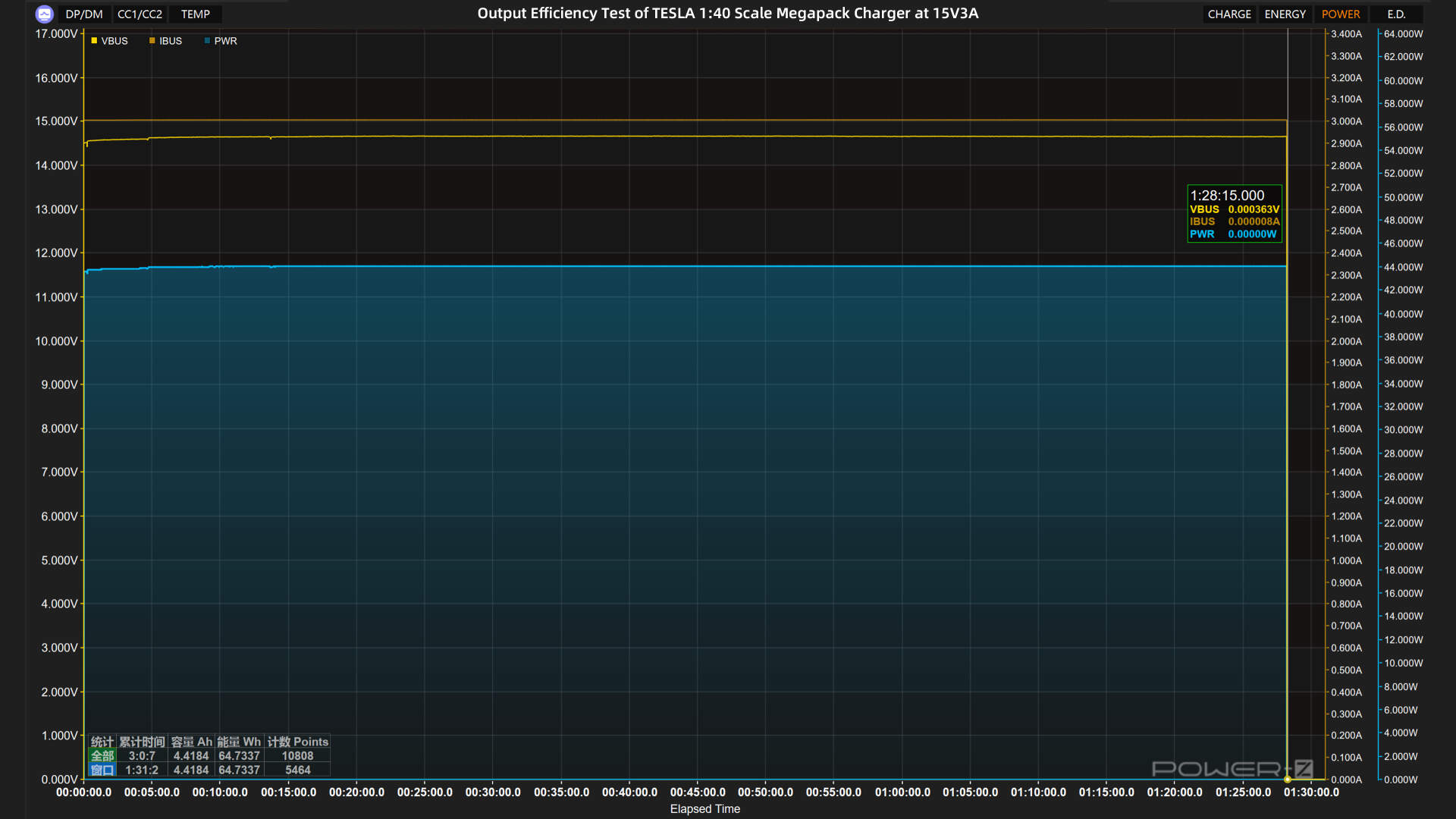The image size is (1456, 819).
Task: Click the VBUS 0.000363V readout
Action: (x=1235, y=209)
